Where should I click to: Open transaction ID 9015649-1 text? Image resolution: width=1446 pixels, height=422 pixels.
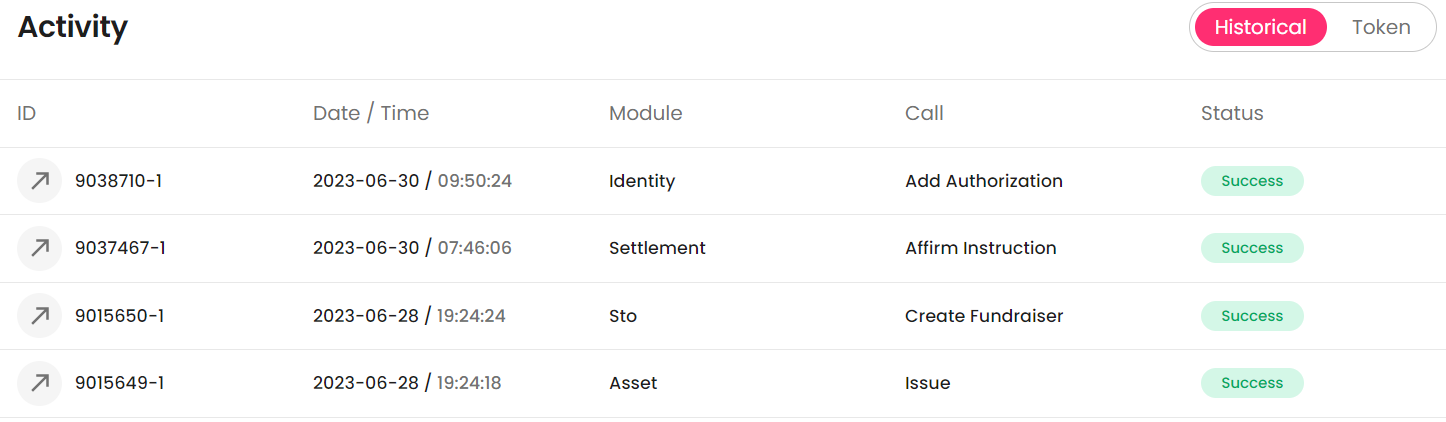(x=119, y=383)
